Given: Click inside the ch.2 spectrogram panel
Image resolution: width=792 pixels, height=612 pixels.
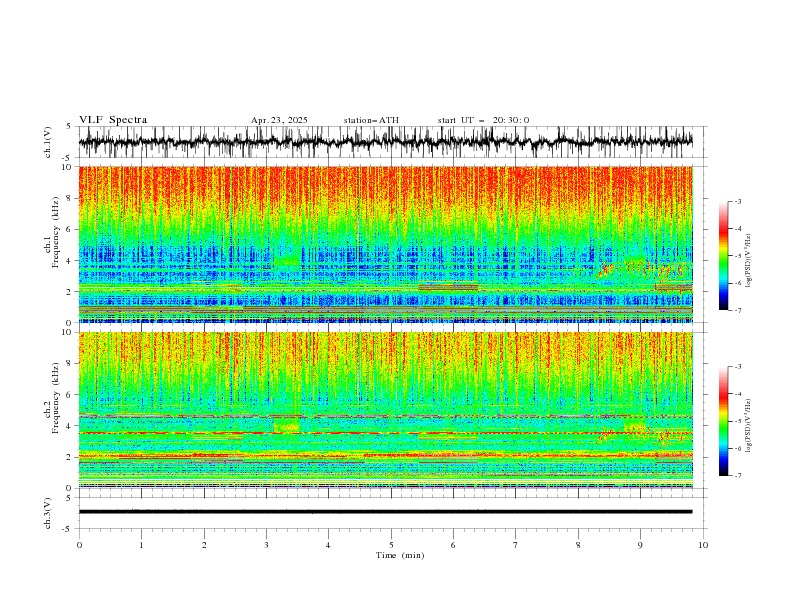Looking at the screenshot, I should (x=385, y=410).
